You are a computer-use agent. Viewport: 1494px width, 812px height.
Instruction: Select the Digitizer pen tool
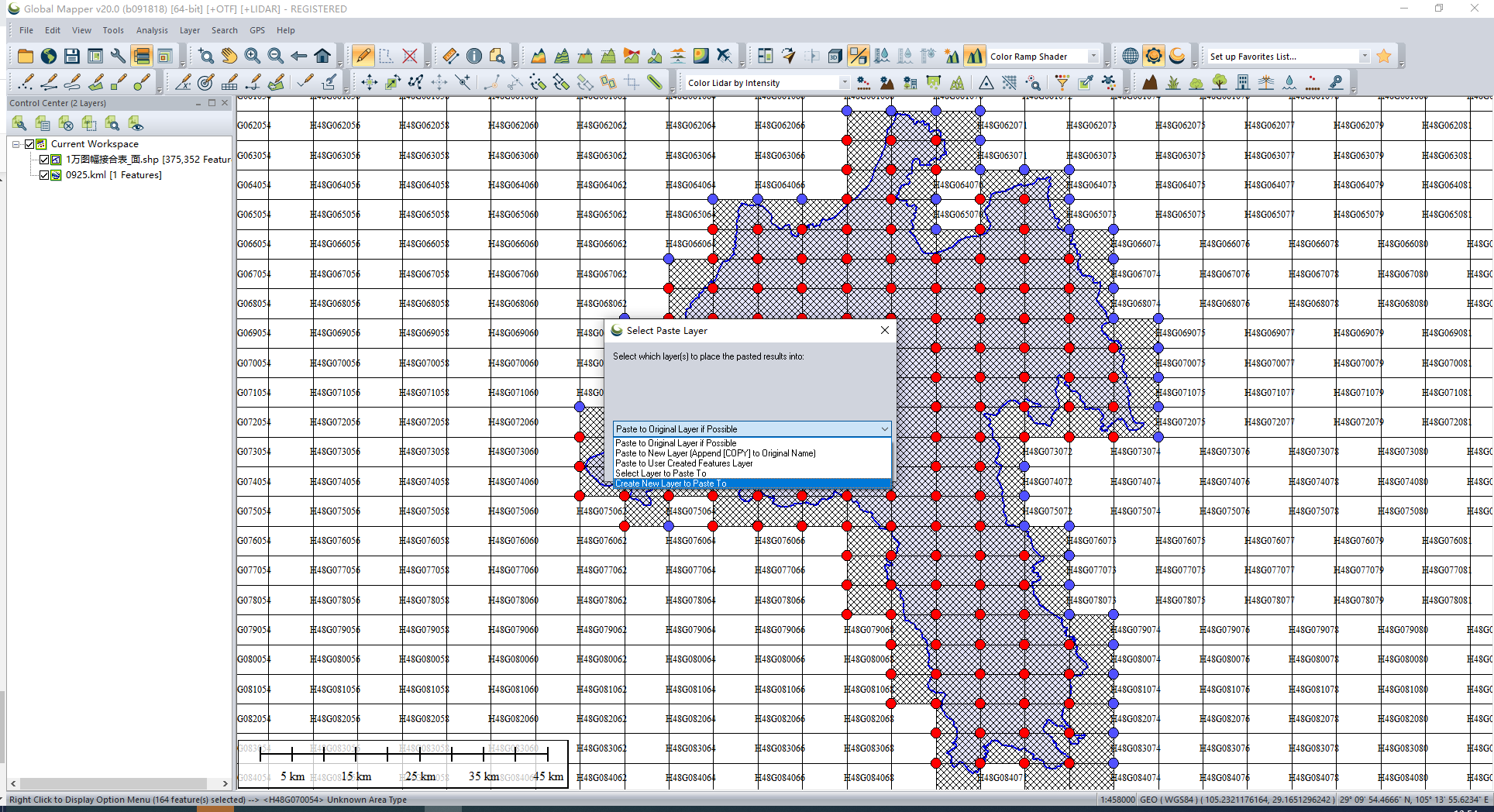pos(363,56)
